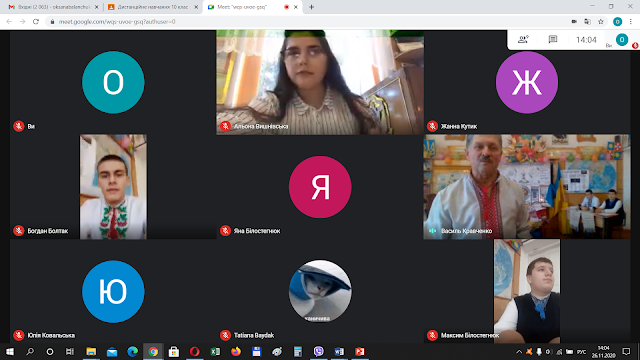Open the Chrome three-dot menu
This screenshot has width=640, height=360.
click(631, 22)
